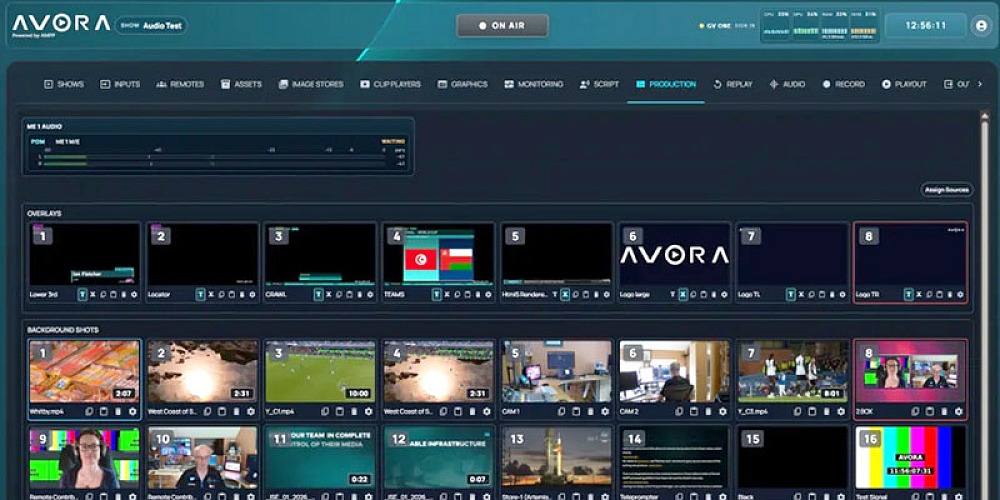Select the TEAMS overlay thumbnail with flags
Viewport: 1000px width, 500px height.
tap(438, 253)
